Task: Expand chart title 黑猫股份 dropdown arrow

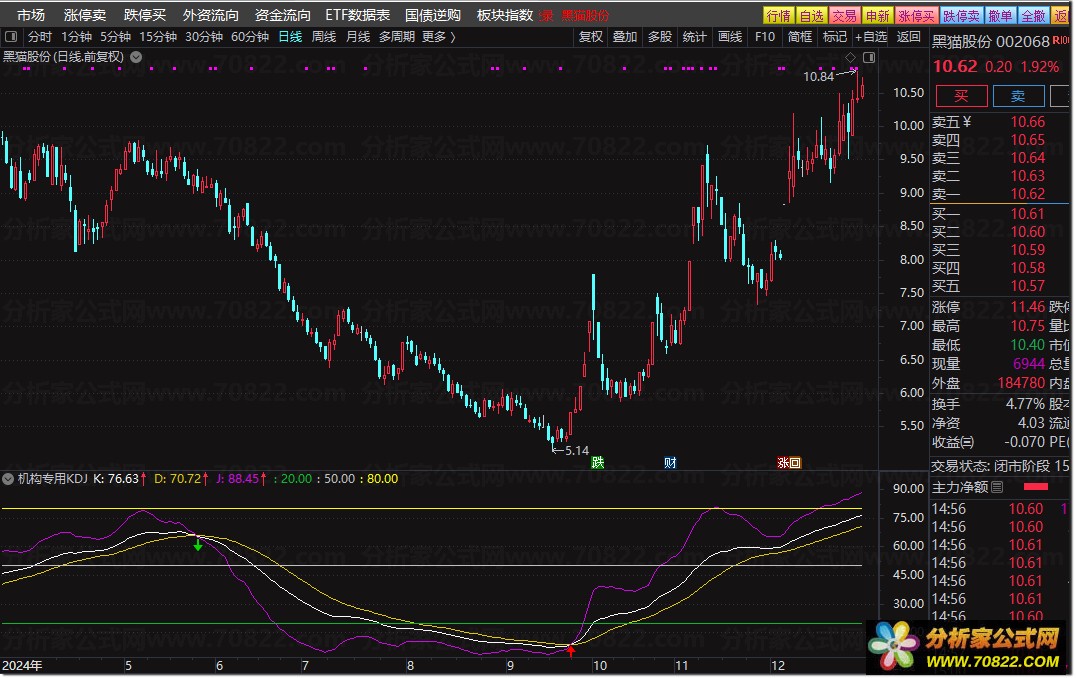Action: (136, 57)
